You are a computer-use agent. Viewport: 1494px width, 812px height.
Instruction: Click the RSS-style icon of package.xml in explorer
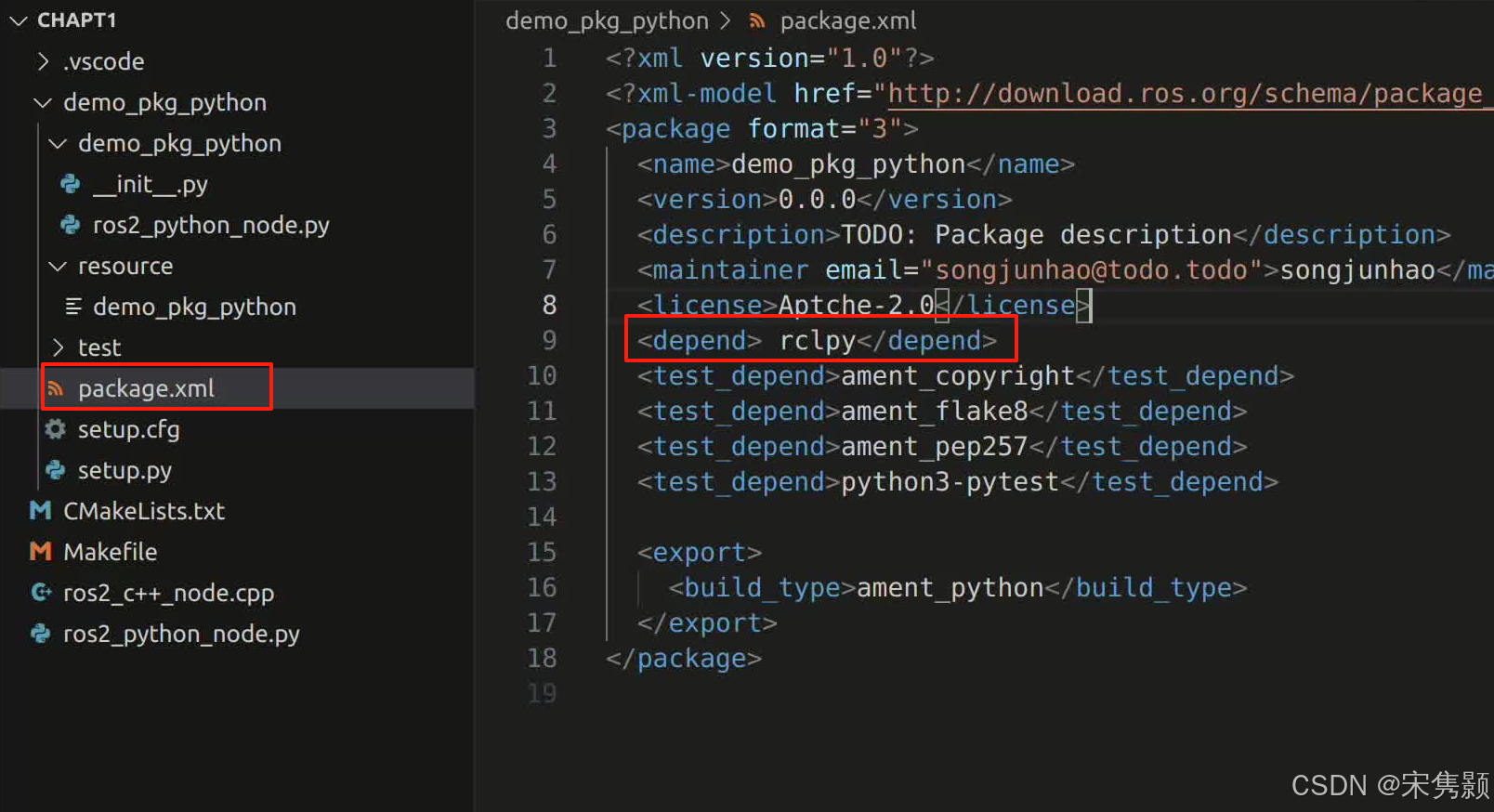point(56,388)
